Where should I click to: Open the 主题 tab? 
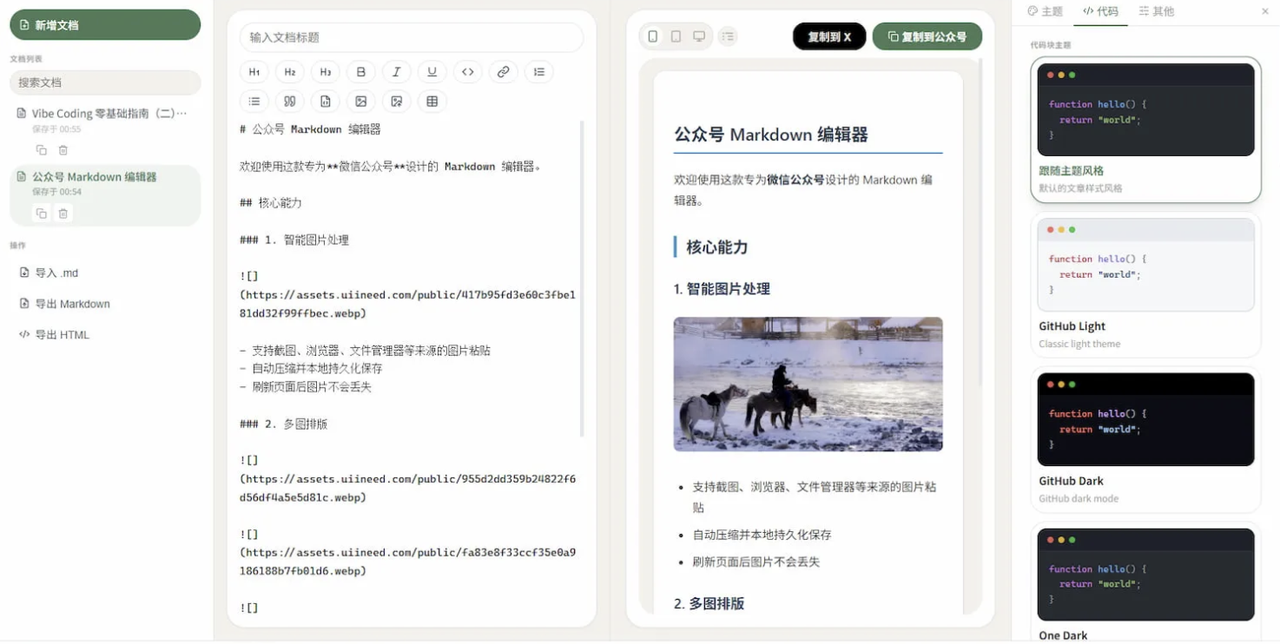point(1045,11)
